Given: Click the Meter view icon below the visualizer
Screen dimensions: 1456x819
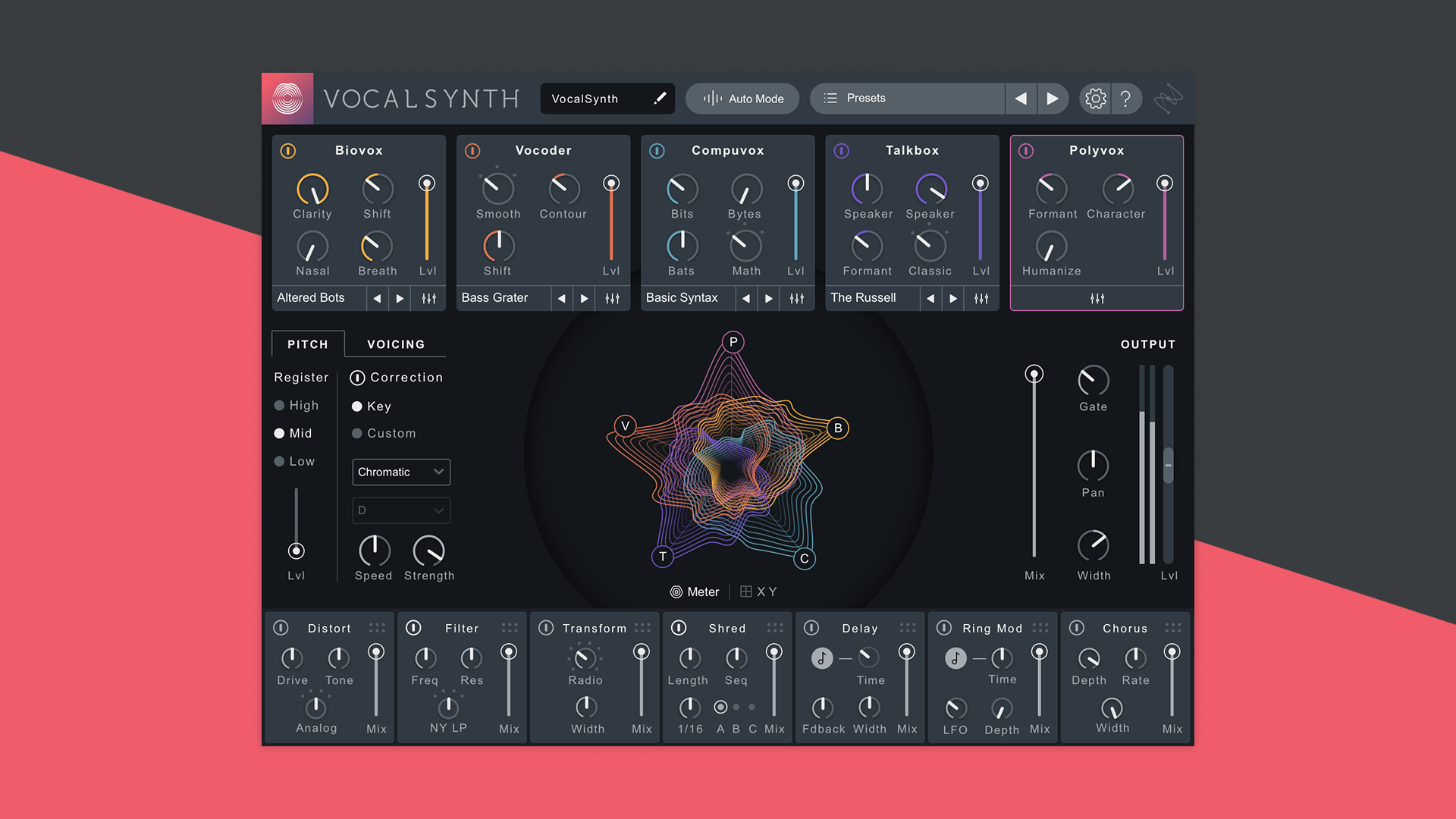Looking at the screenshot, I should tap(677, 591).
